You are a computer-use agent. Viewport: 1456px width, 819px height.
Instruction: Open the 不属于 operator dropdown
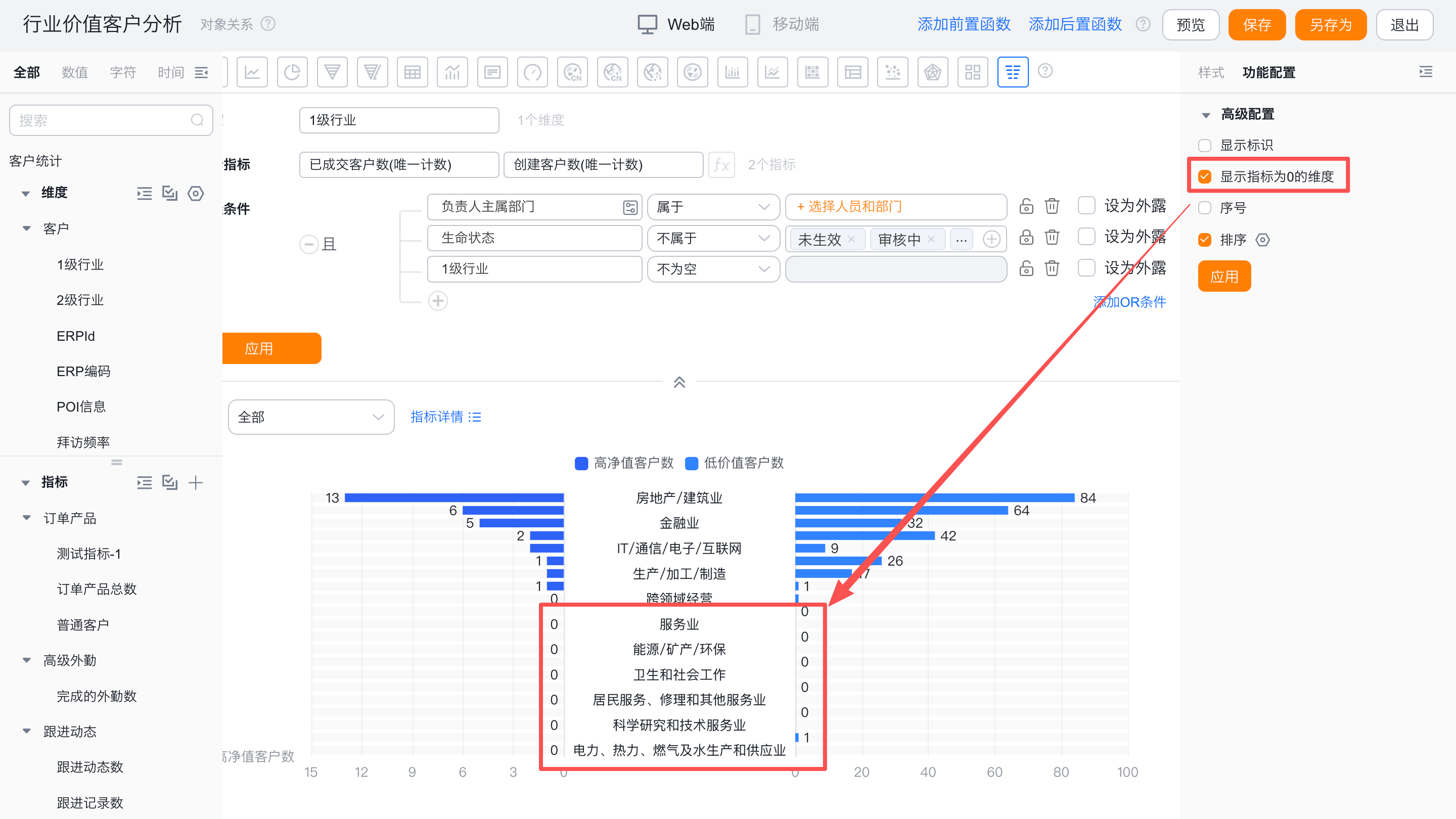713,238
